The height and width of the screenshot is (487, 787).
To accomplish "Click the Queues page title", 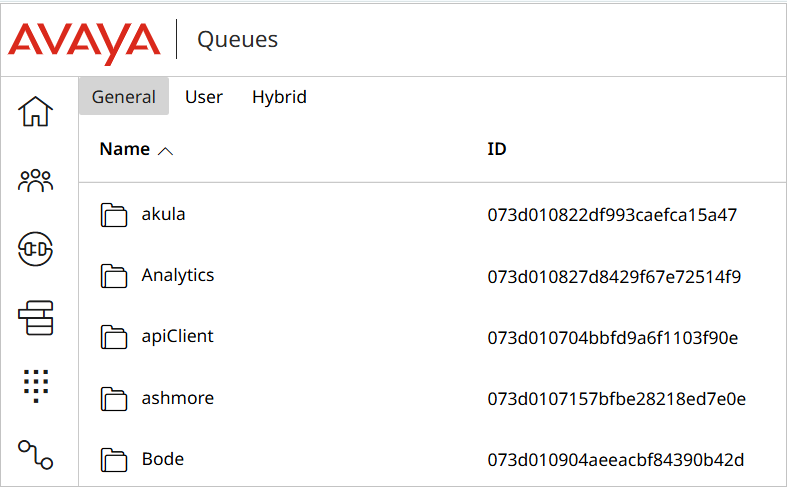I will (x=237, y=40).
